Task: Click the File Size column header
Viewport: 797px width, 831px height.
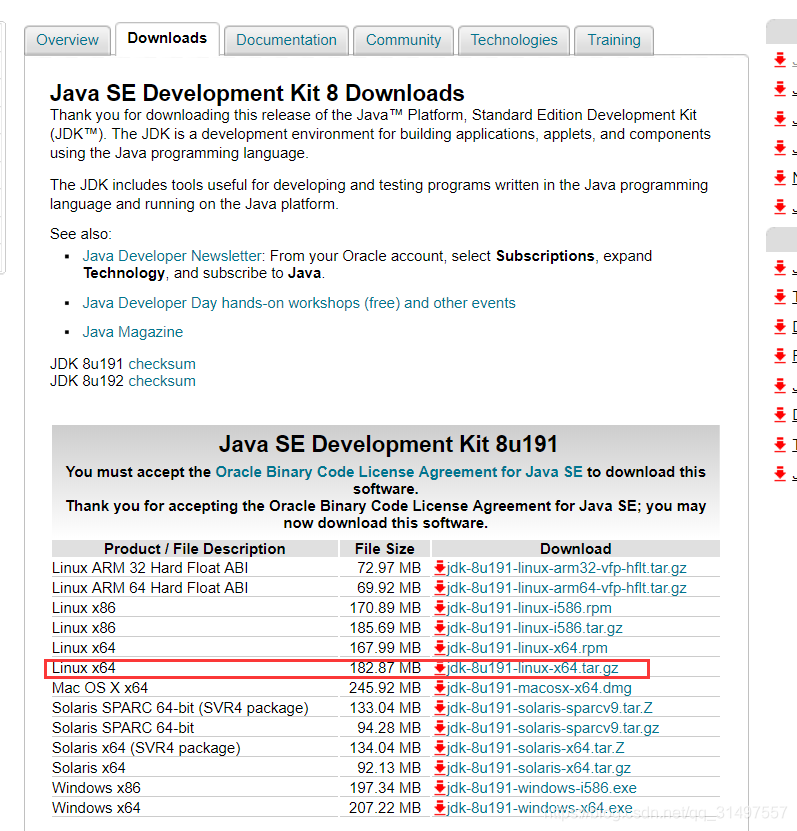Action: (x=385, y=549)
